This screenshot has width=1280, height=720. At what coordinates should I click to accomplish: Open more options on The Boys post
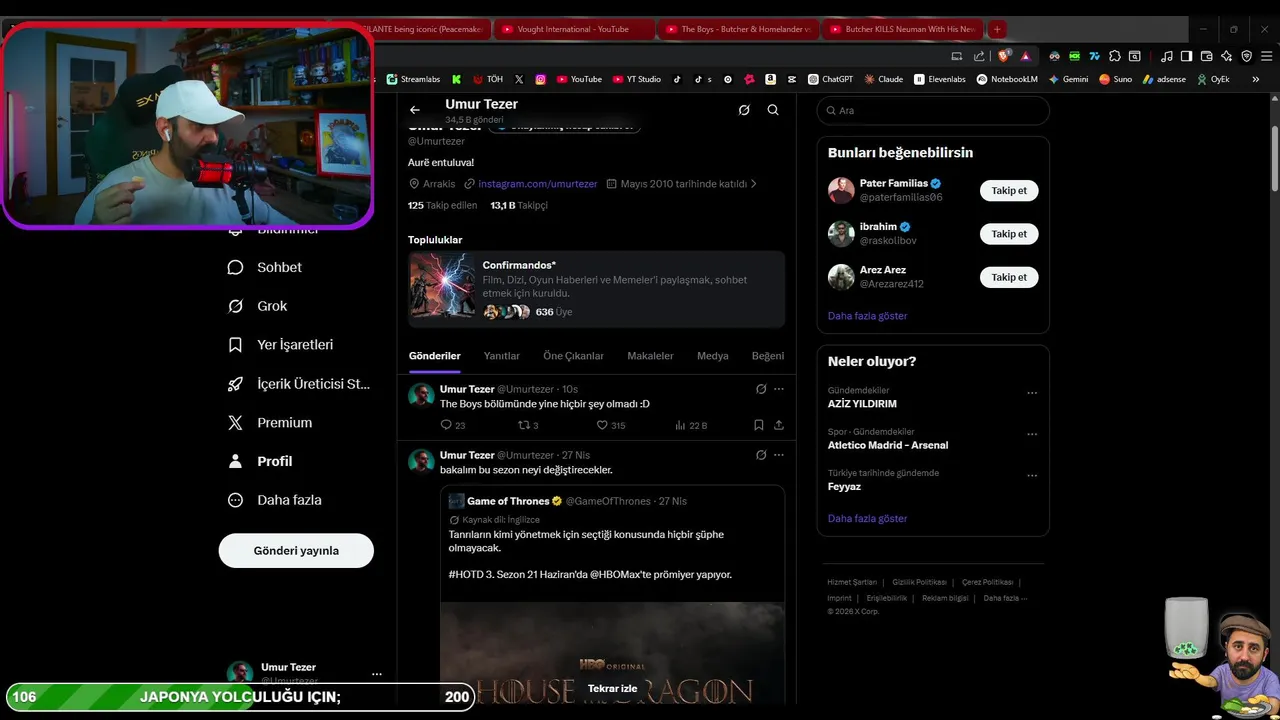pyautogui.click(x=779, y=389)
